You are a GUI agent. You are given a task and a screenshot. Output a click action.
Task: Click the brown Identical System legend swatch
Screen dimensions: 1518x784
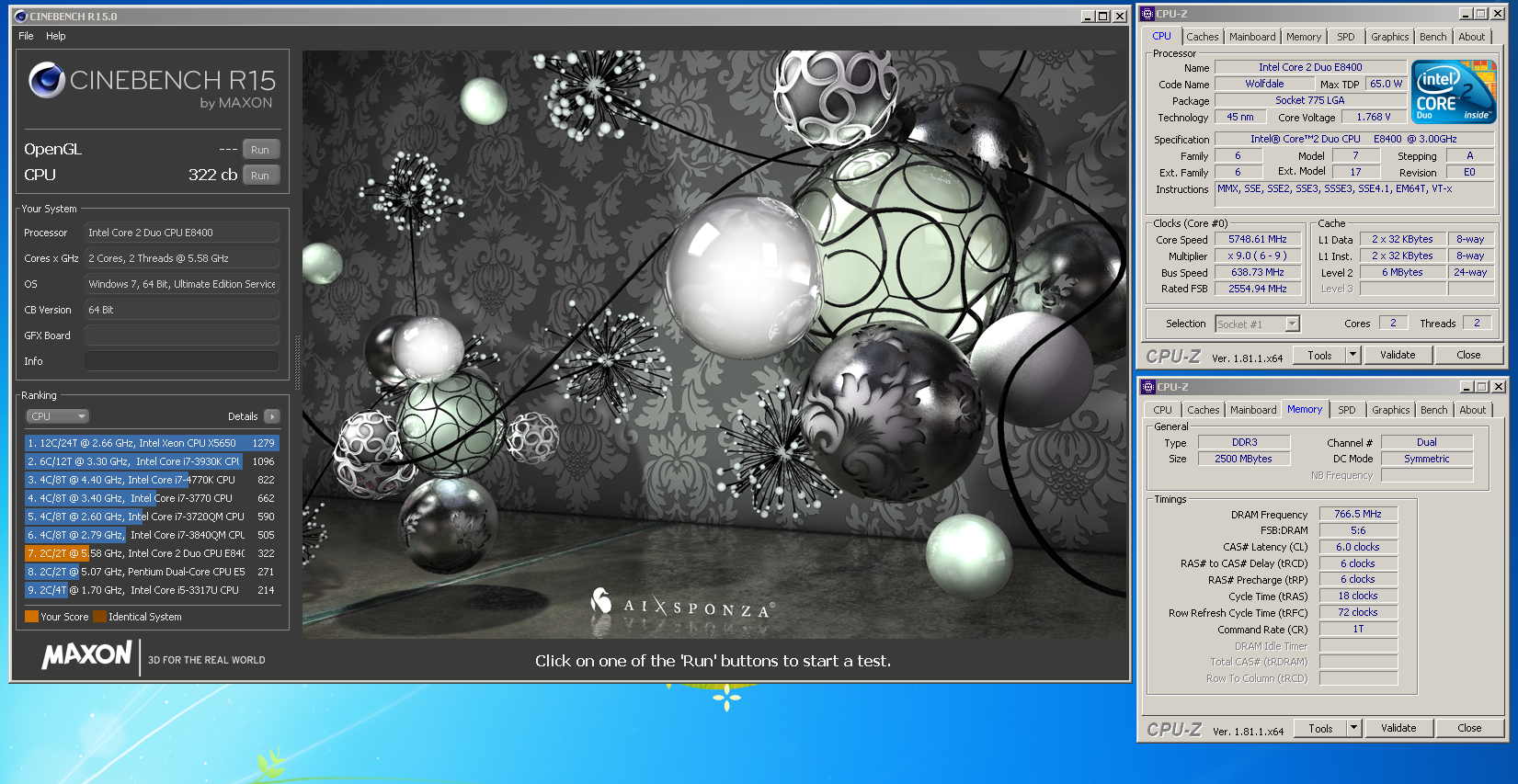click(x=99, y=617)
